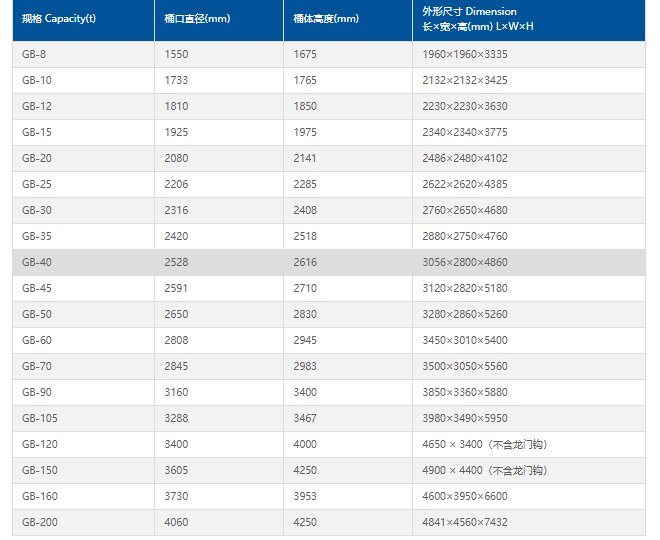Click dimension 4650 × 3400（不含龙门钩）
The height and width of the screenshot is (540, 660).
[486, 444]
